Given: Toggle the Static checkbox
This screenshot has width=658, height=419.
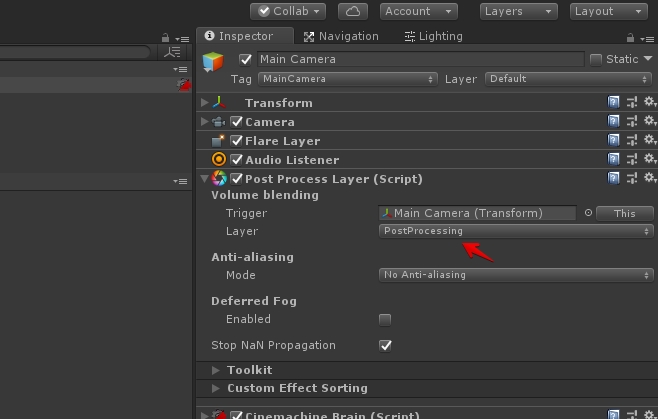Looking at the screenshot, I should (595, 60).
